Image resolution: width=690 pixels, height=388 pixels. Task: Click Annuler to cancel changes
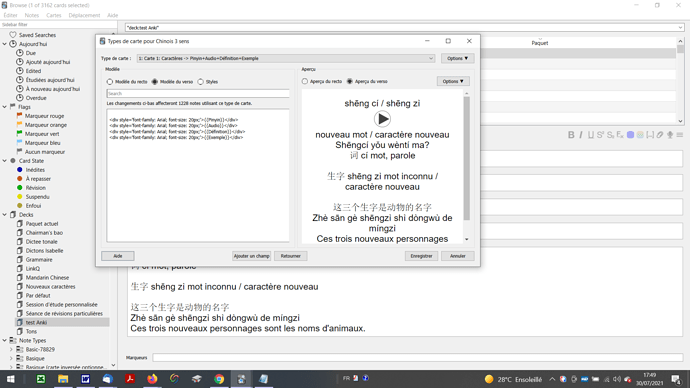pos(458,256)
